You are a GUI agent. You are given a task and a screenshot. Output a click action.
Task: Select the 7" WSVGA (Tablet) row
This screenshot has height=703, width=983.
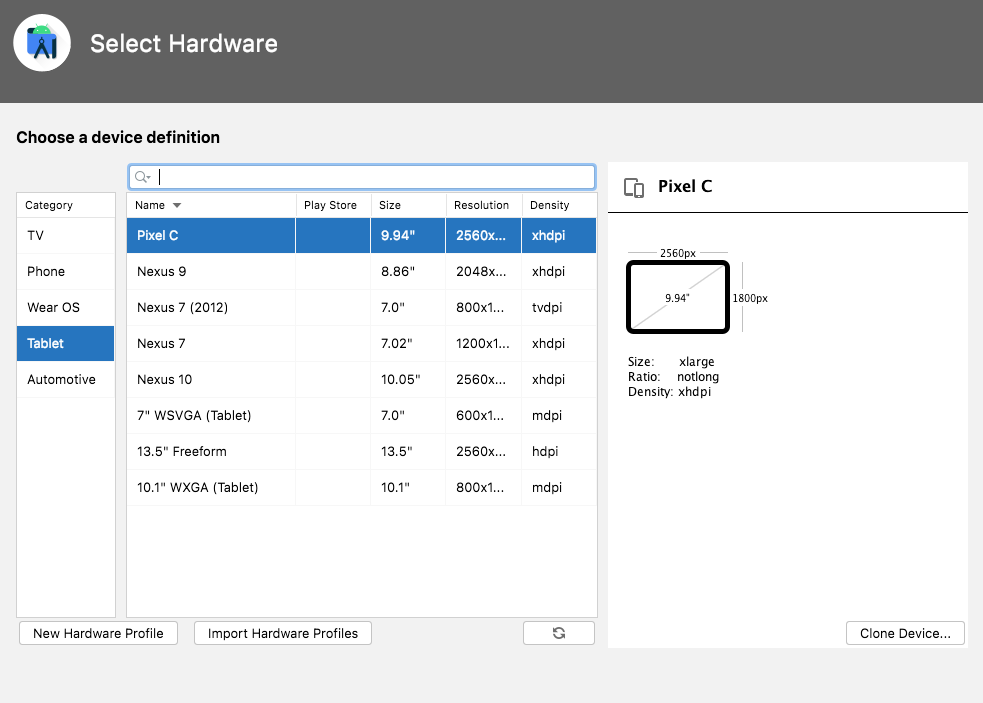coord(362,416)
